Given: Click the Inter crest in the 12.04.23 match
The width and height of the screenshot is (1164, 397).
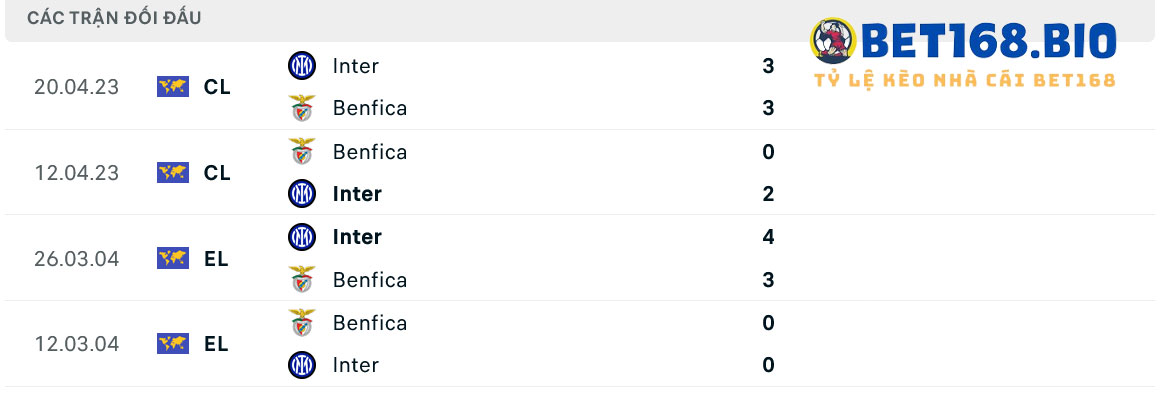Looking at the screenshot, I should pyautogui.click(x=301, y=194).
